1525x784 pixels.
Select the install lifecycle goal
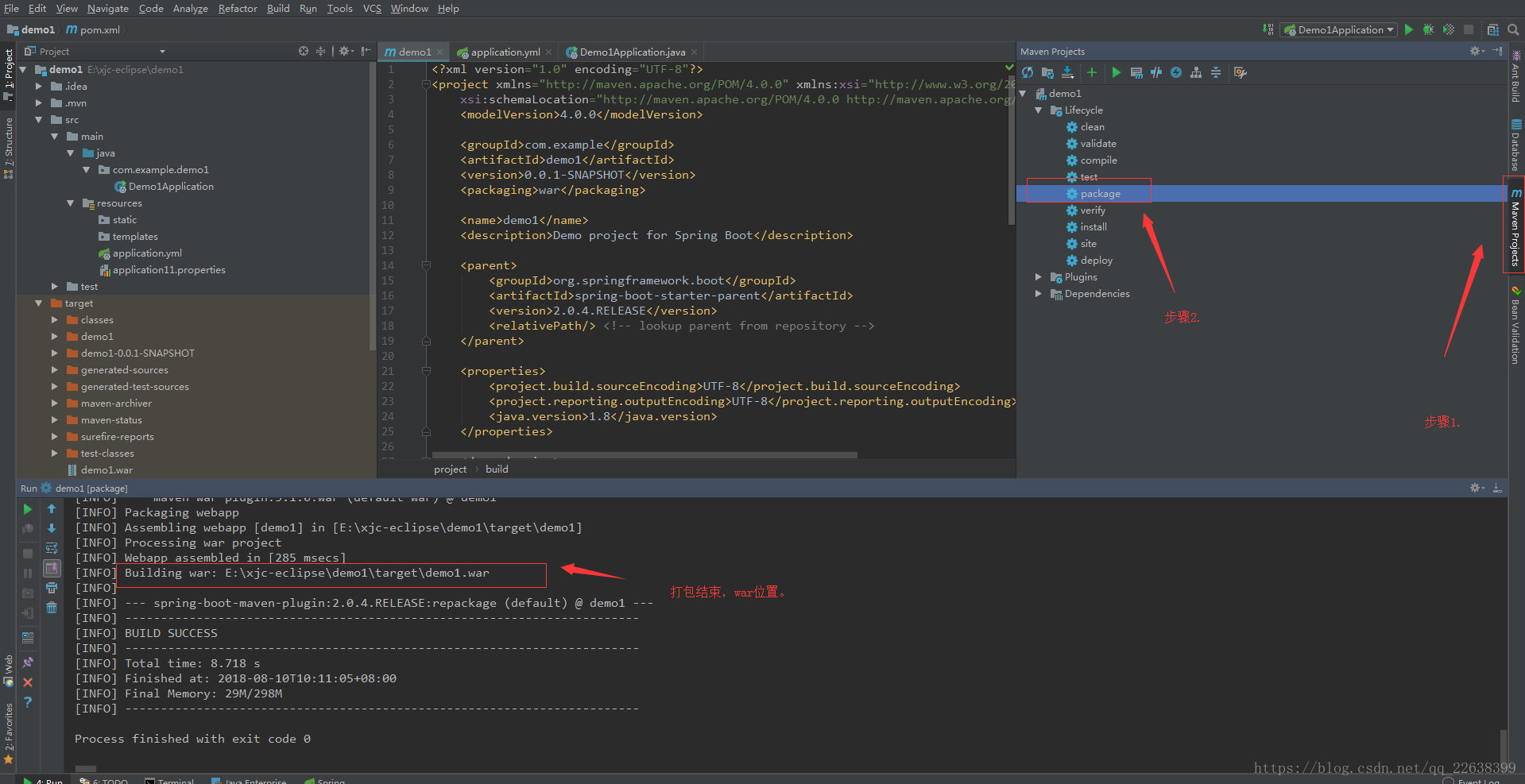point(1093,227)
